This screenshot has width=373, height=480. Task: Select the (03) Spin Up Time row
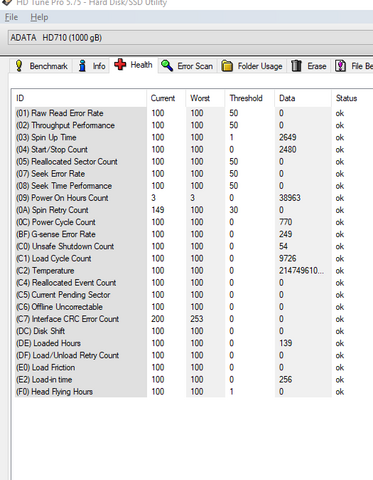pyautogui.click(x=193, y=137)
